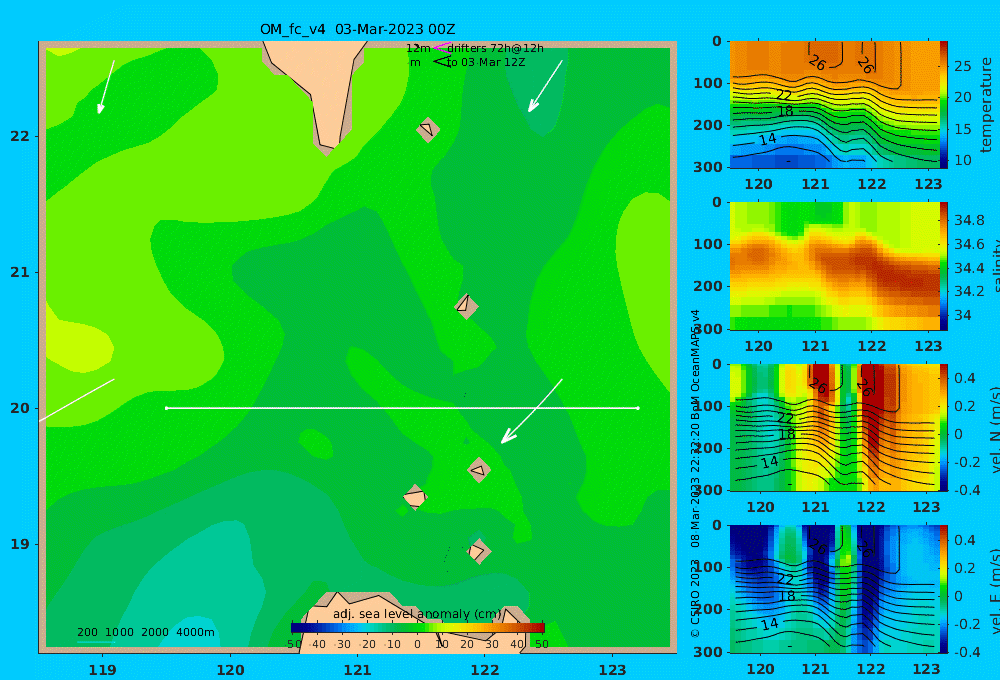The width and height of the screenshot is (1000, 680).
Task: Click depth tick '100' on the temperature panel
Action: (x=707, y=83)
